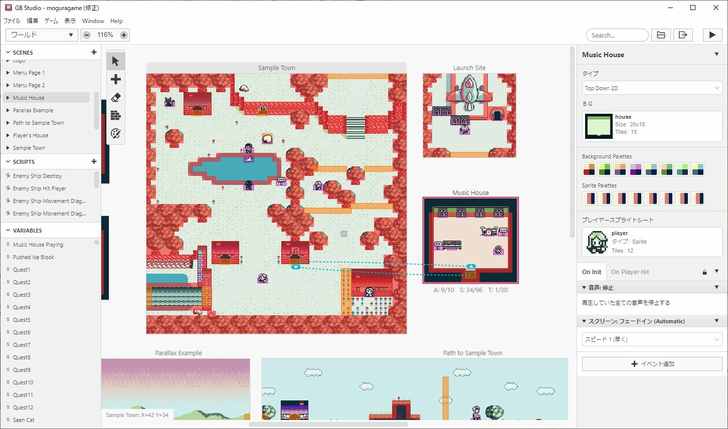This screenshot has width=728, height=429.
Task: Click the Search input field
Action: click(617, 35)
